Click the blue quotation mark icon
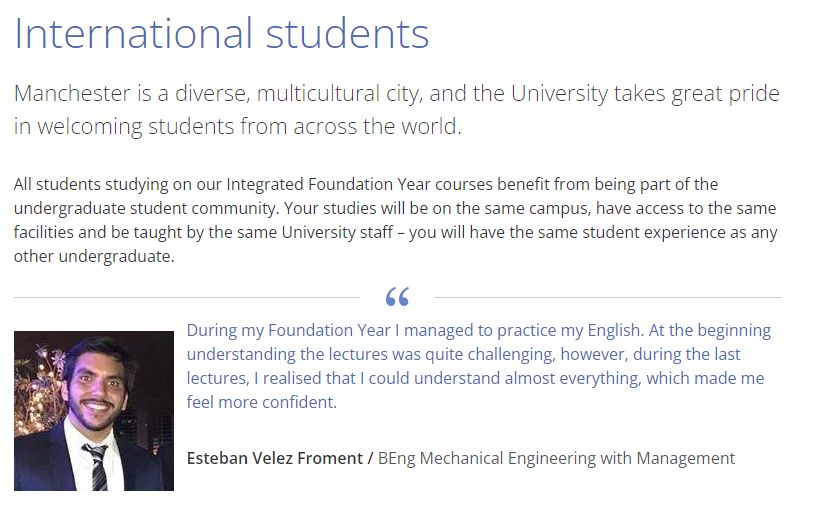Screen dimensions: 816x524 (397, 297)
